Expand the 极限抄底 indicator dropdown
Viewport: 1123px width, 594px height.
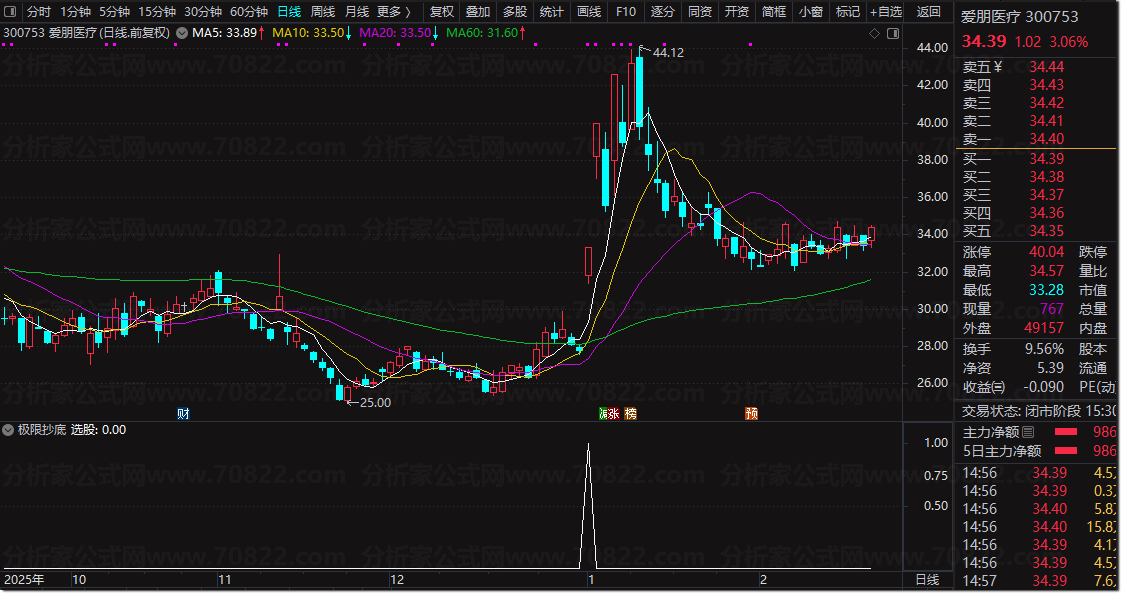point(9,430)
